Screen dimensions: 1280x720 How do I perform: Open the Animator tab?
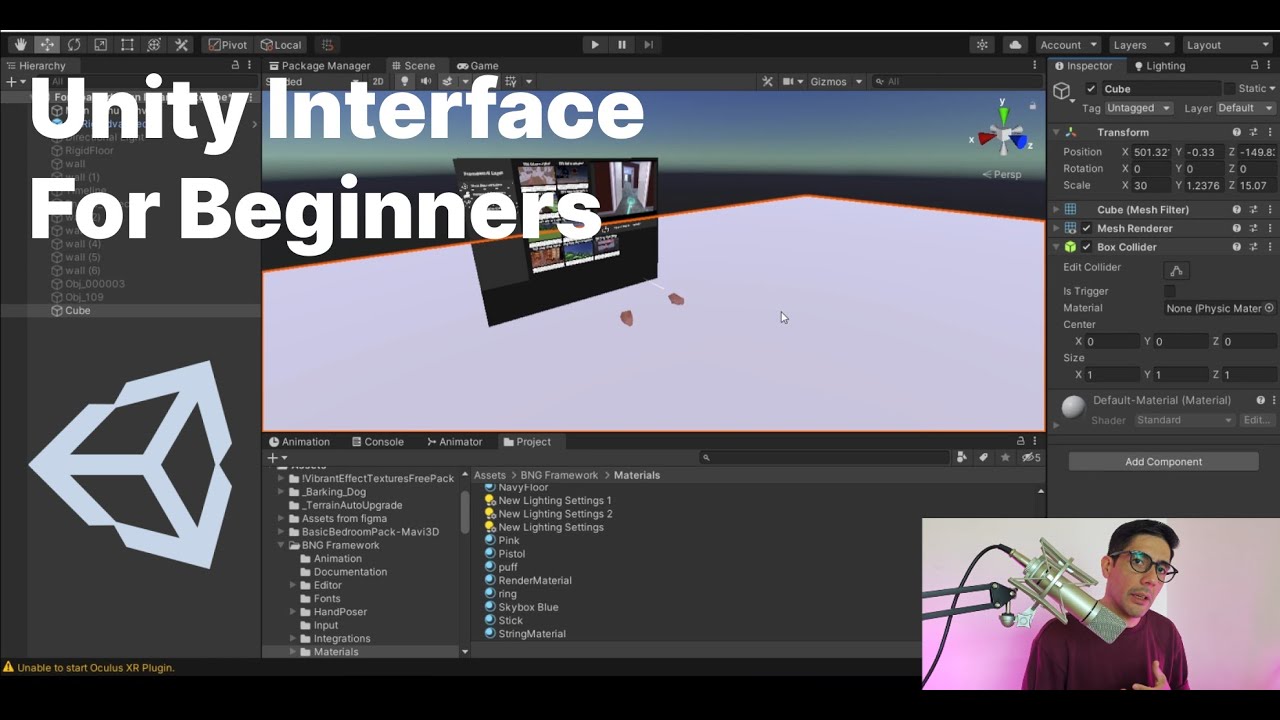click(x=454, y=441)
